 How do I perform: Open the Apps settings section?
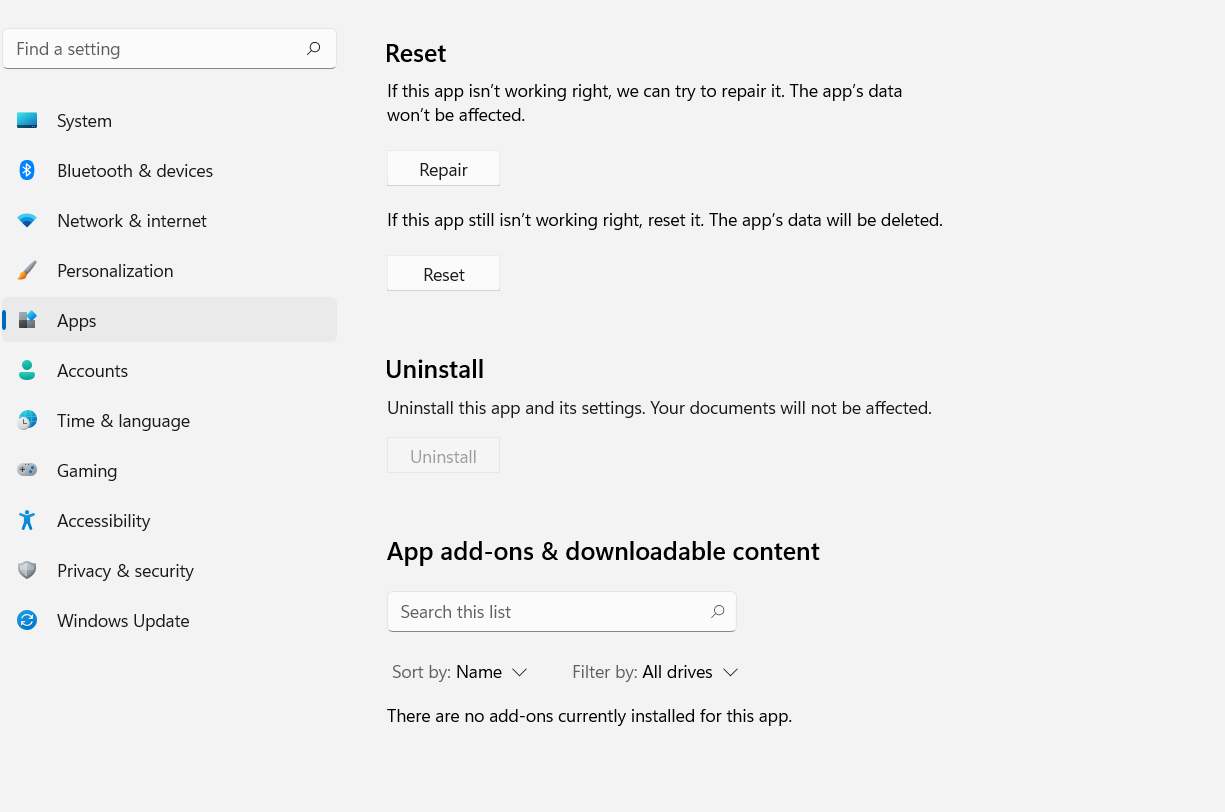(77, 321)
